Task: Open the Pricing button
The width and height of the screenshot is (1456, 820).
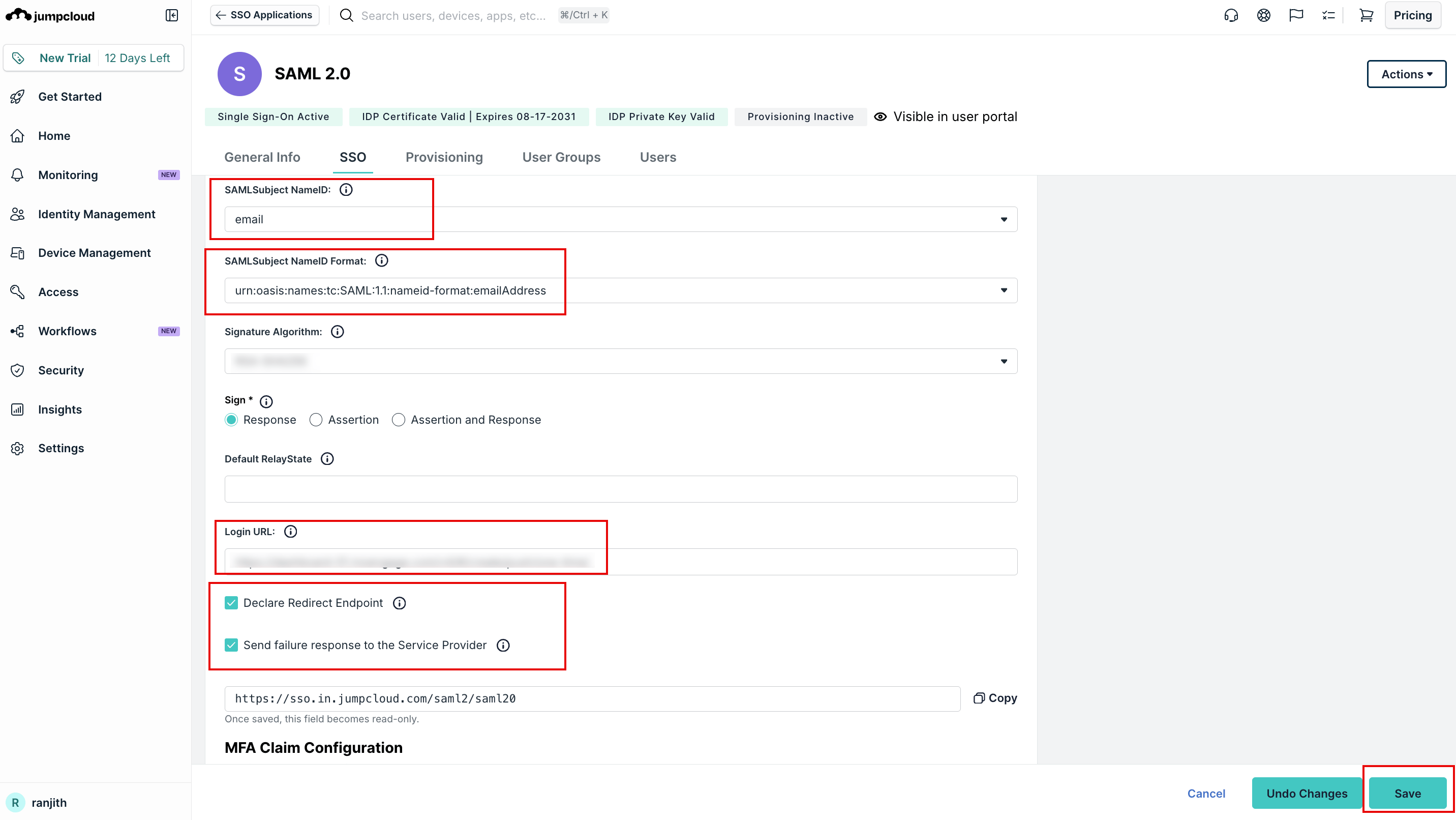Action: pyautogui.click(x=1412, y=15)
